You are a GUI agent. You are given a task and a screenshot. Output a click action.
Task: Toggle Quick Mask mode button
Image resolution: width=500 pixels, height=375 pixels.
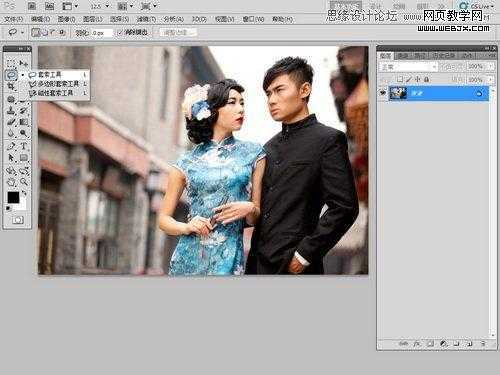18,220
